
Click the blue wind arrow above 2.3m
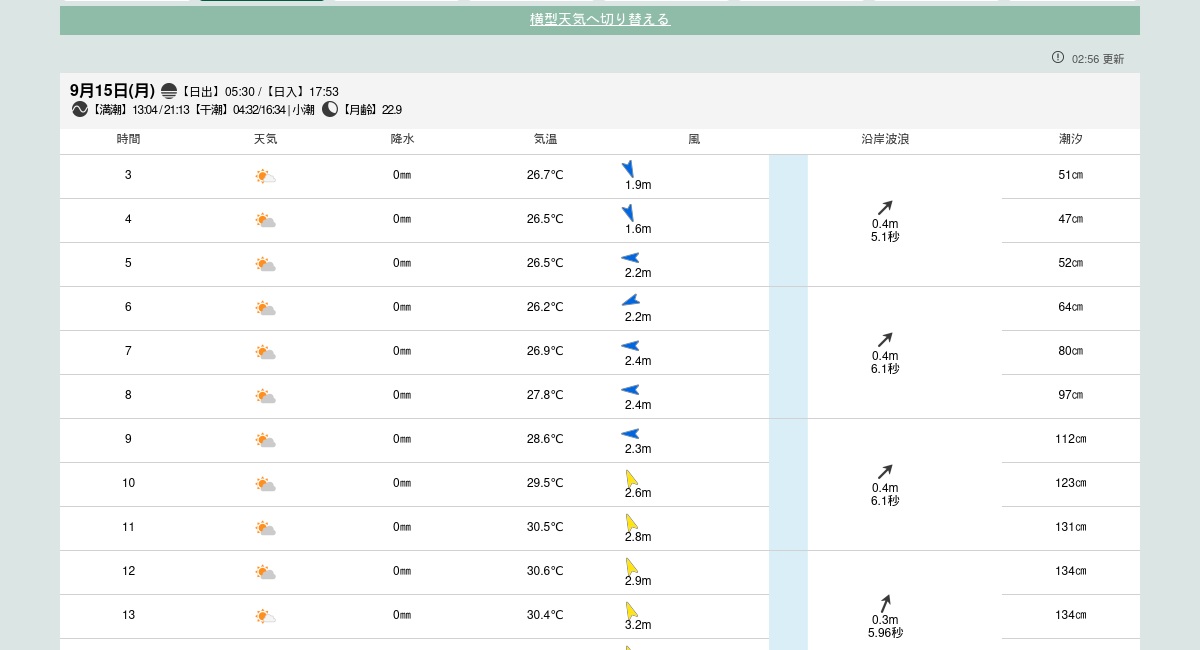630,434
